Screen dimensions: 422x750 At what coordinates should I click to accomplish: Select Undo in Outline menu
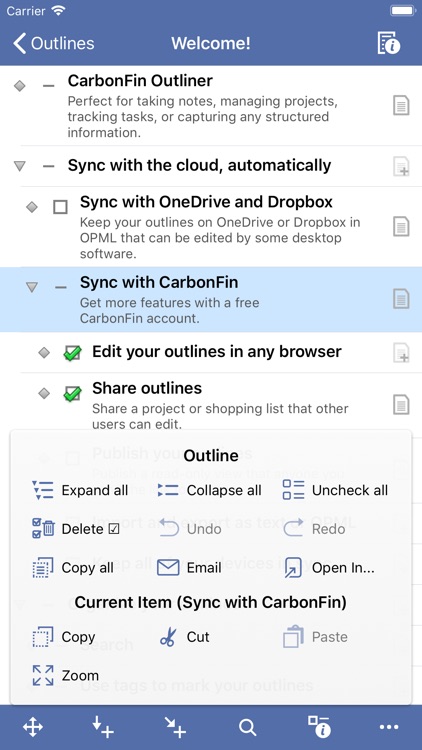(189, 529)
